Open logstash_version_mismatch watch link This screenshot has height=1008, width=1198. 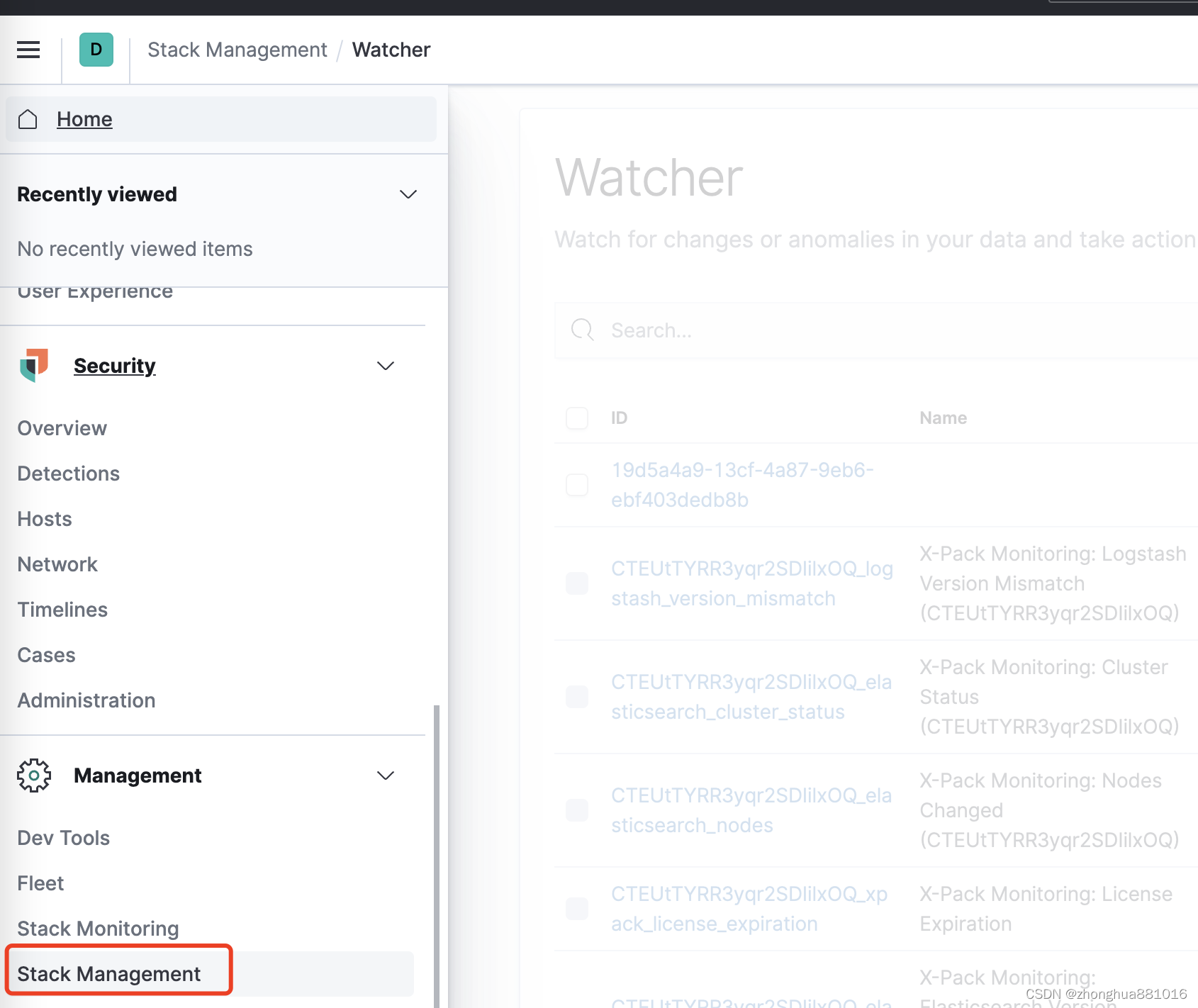pos(752,583)
